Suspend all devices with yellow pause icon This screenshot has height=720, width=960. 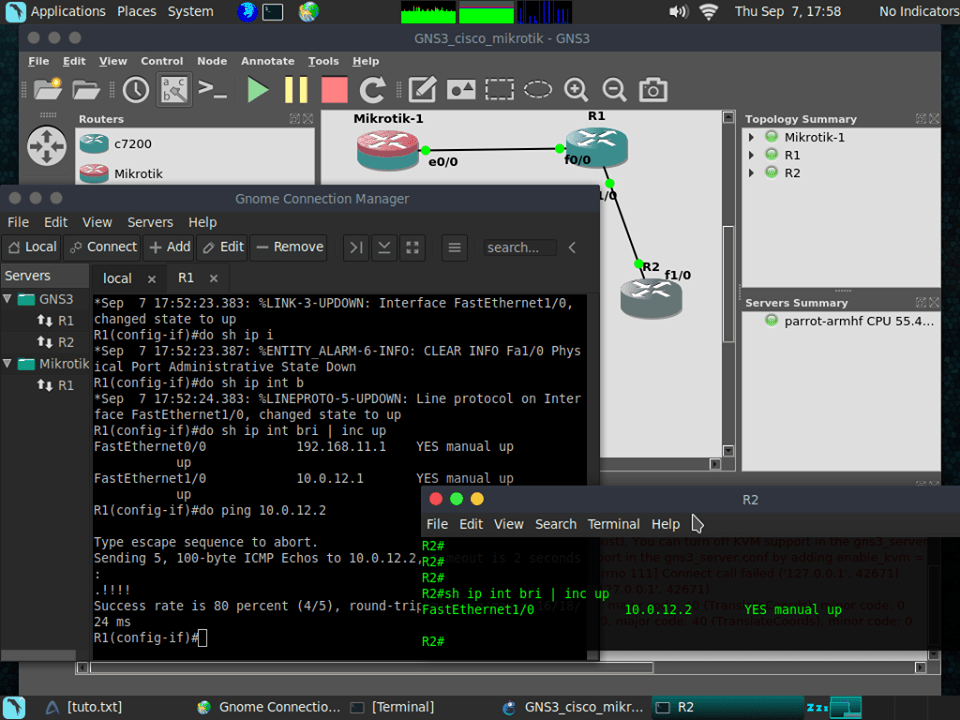(296, 89)
